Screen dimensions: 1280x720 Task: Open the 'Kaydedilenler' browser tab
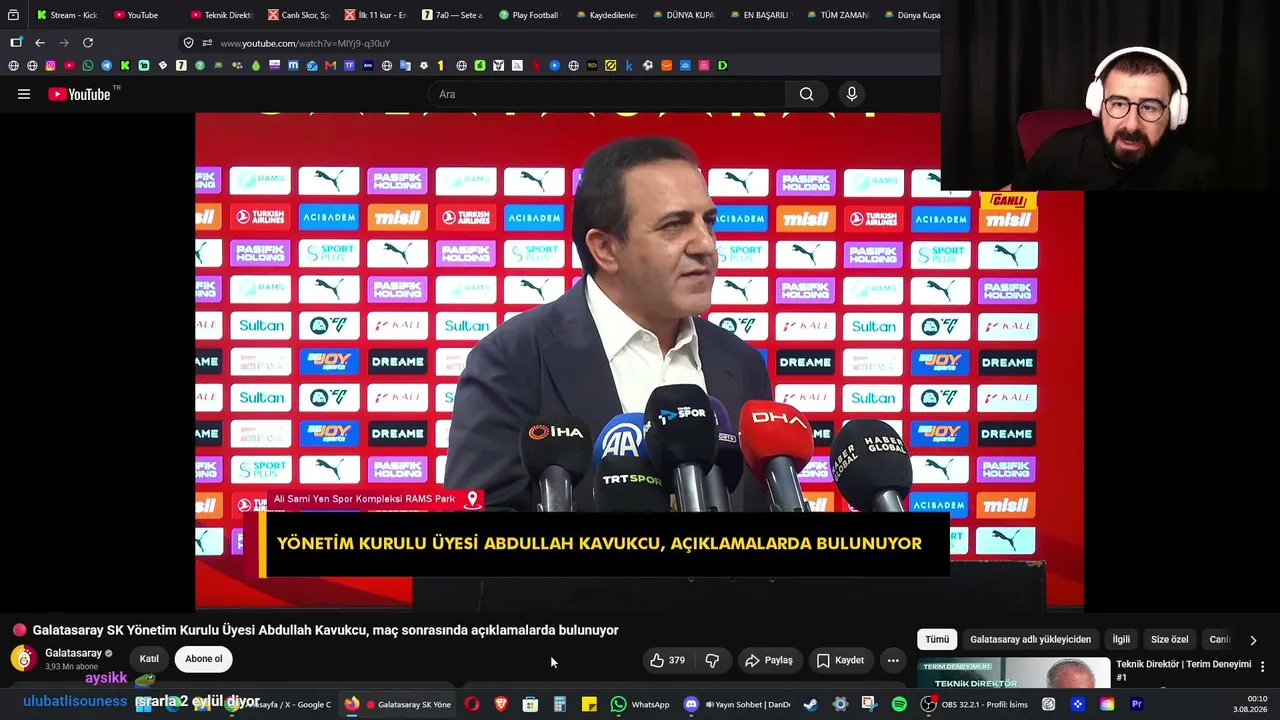coord(606,15)
